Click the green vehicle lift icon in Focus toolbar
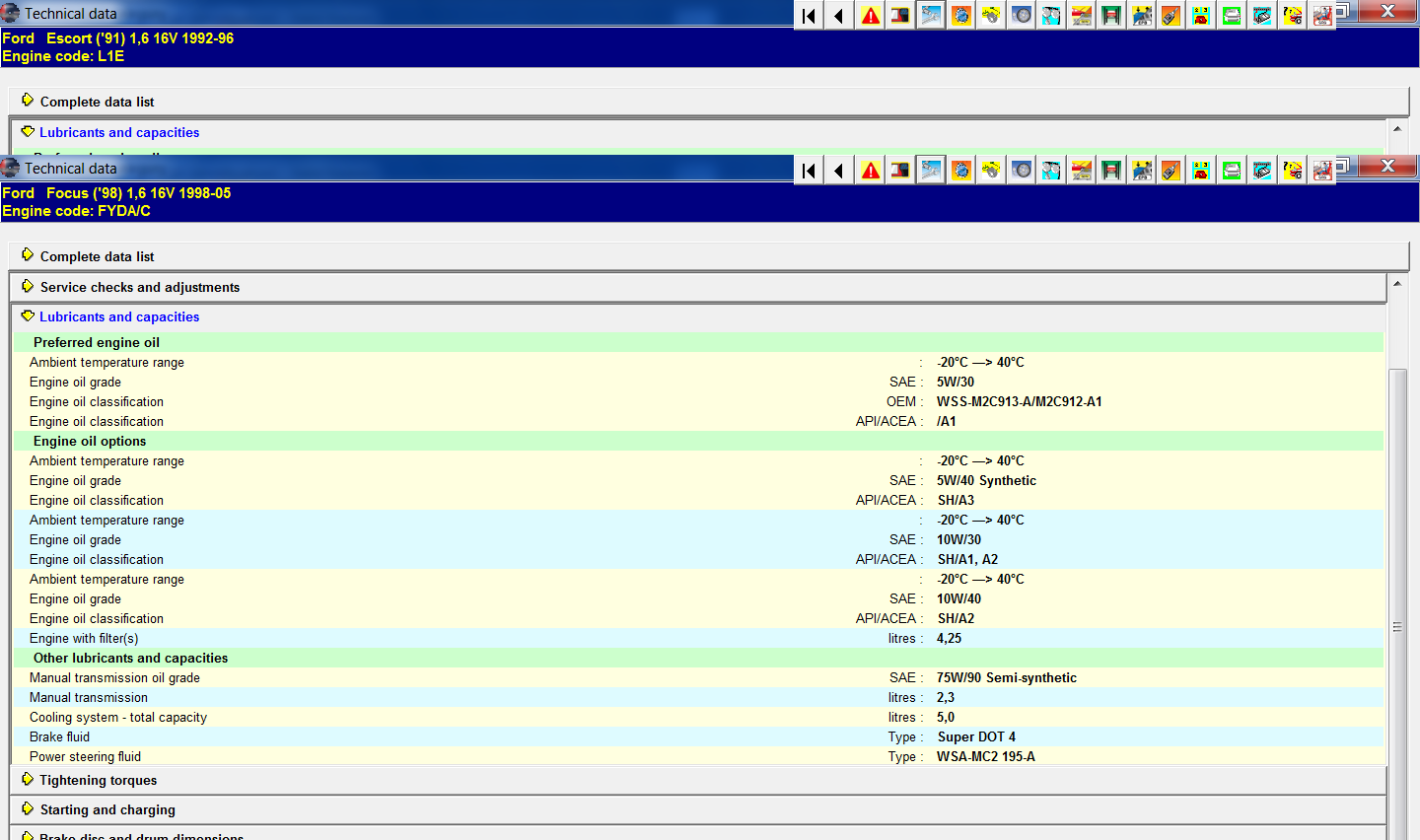 pos(1111,171)
